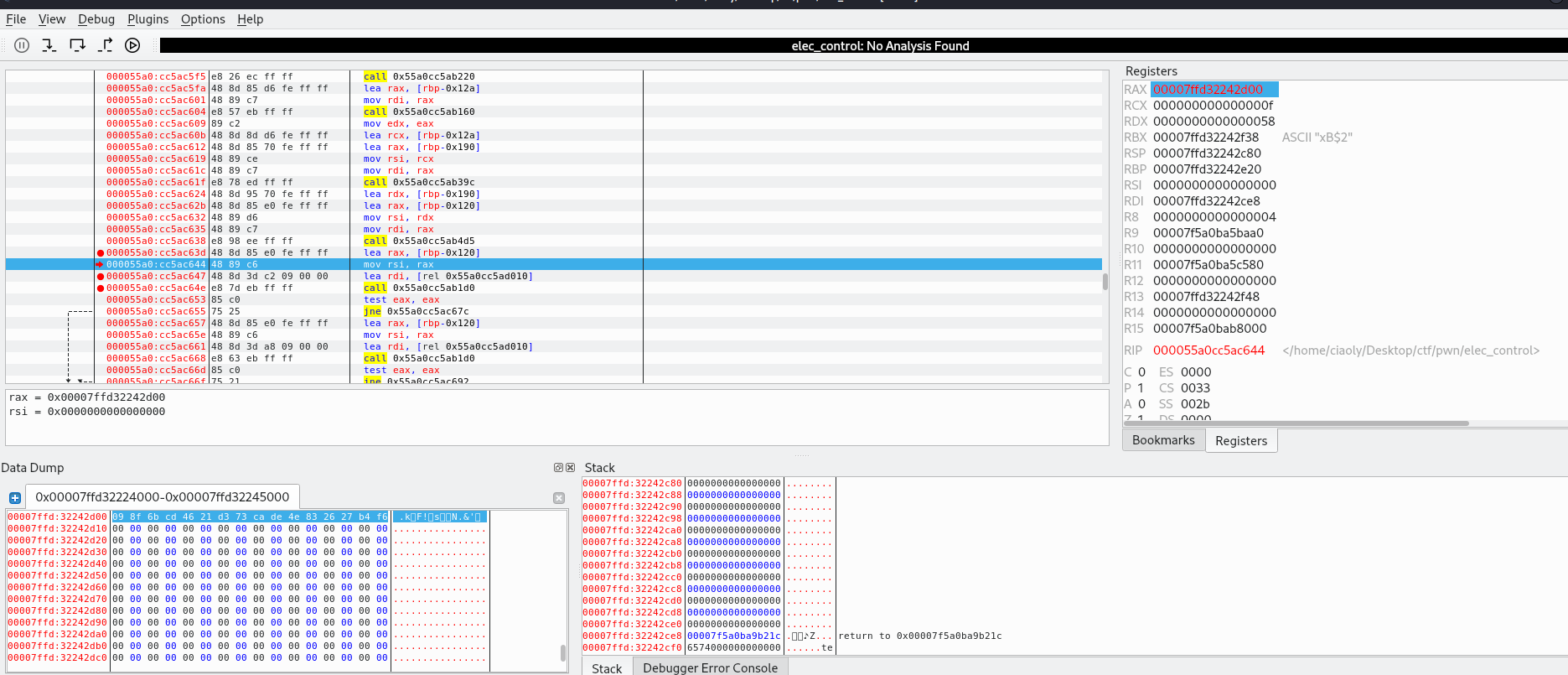Select the call 0x55a0cc5ab4d5 instruction
The width and height of the screenshot is (1568, 675).
tap(419, 241)
